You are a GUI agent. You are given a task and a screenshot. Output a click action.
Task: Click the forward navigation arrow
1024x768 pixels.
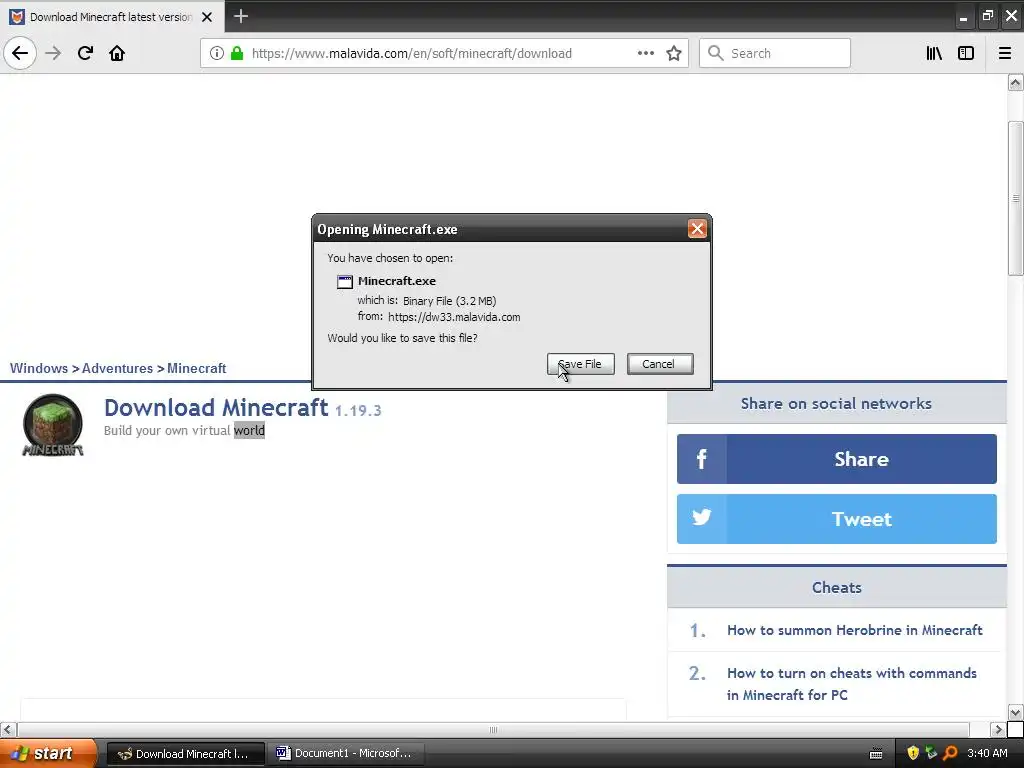pyautogui.click(x=54, y=53)
